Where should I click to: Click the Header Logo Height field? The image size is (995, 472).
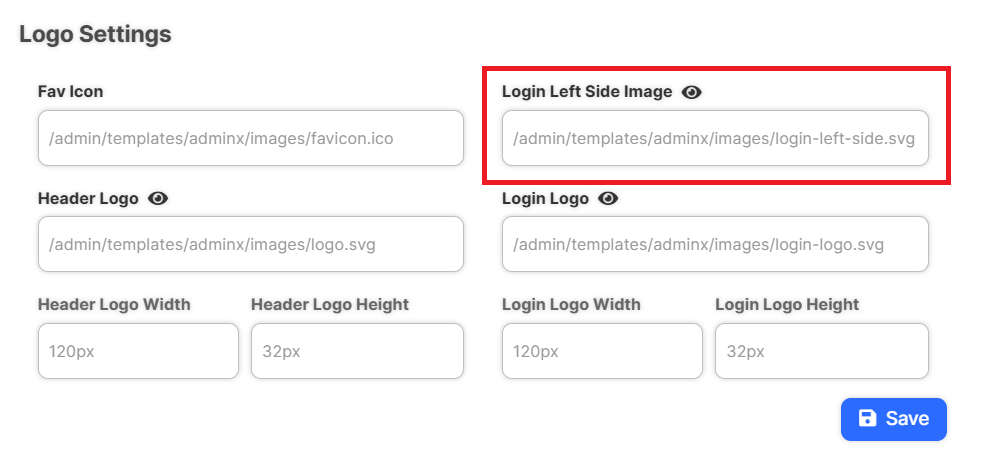(357, 351)
